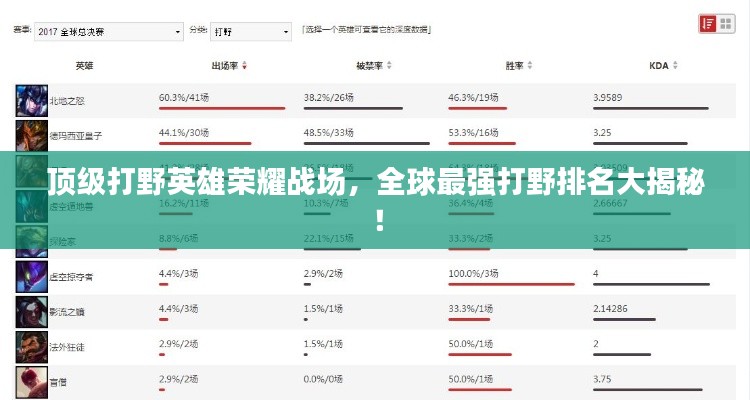Click 1.5%/1场 in the 影流之镰 row
The height and width of the screenshot is (400, 750).
[323, 309]
